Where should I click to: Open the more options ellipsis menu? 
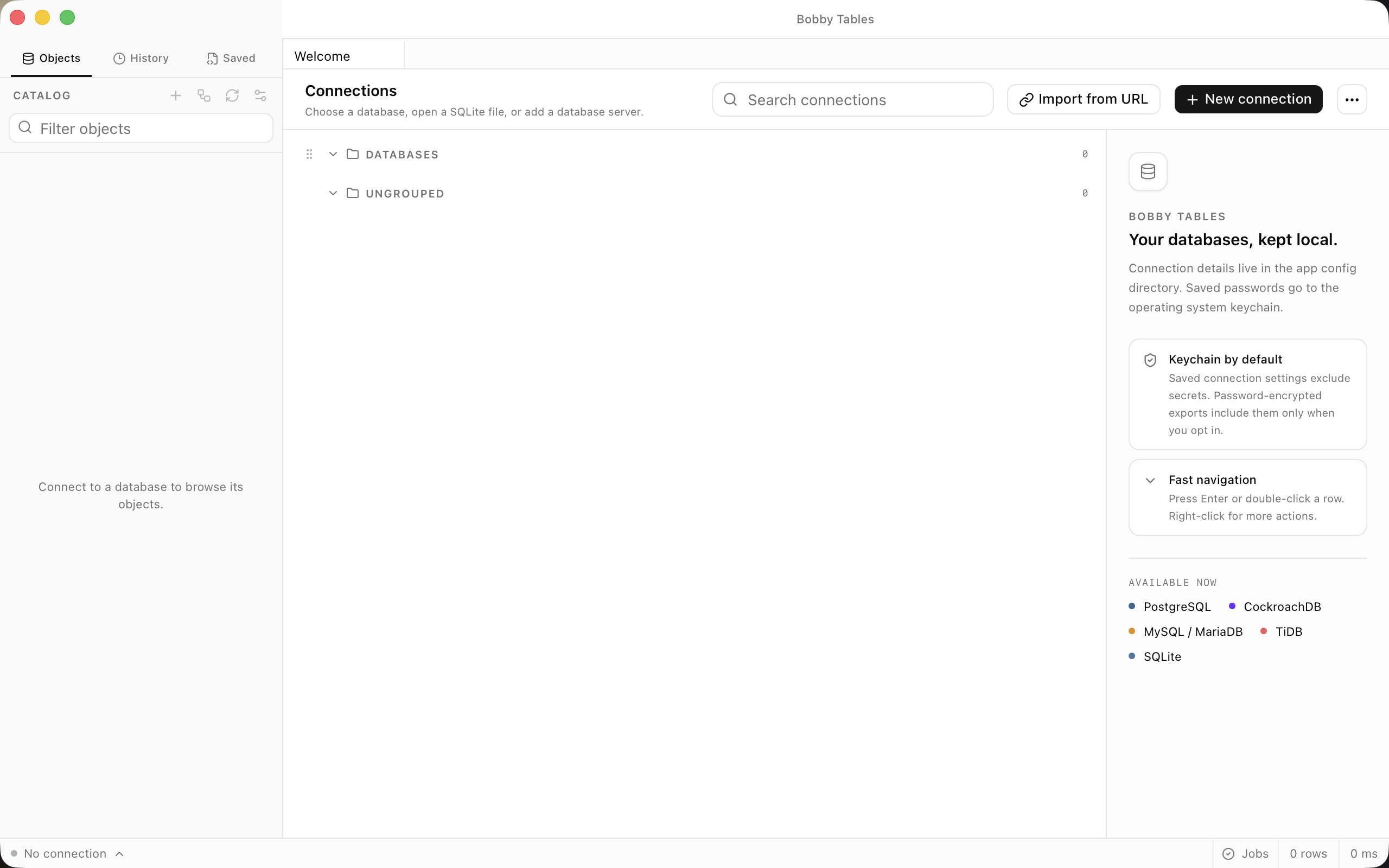[1352, 99]
